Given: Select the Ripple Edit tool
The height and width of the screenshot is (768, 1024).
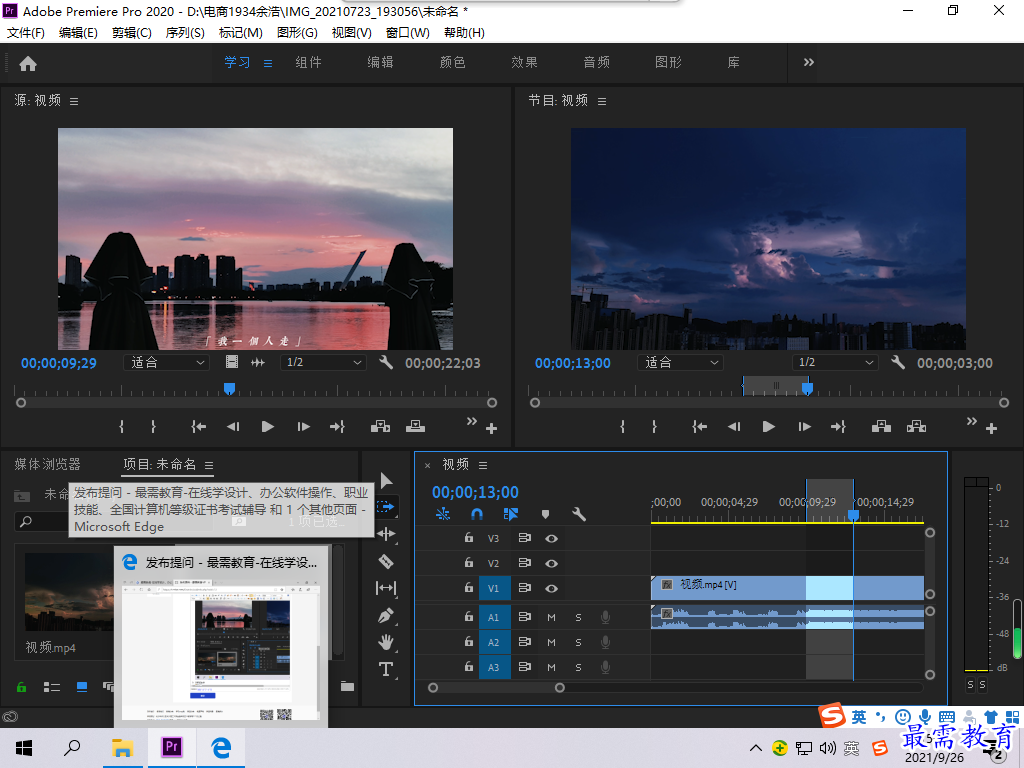Looking at the screenshot, I should click(x=386, y=534).
